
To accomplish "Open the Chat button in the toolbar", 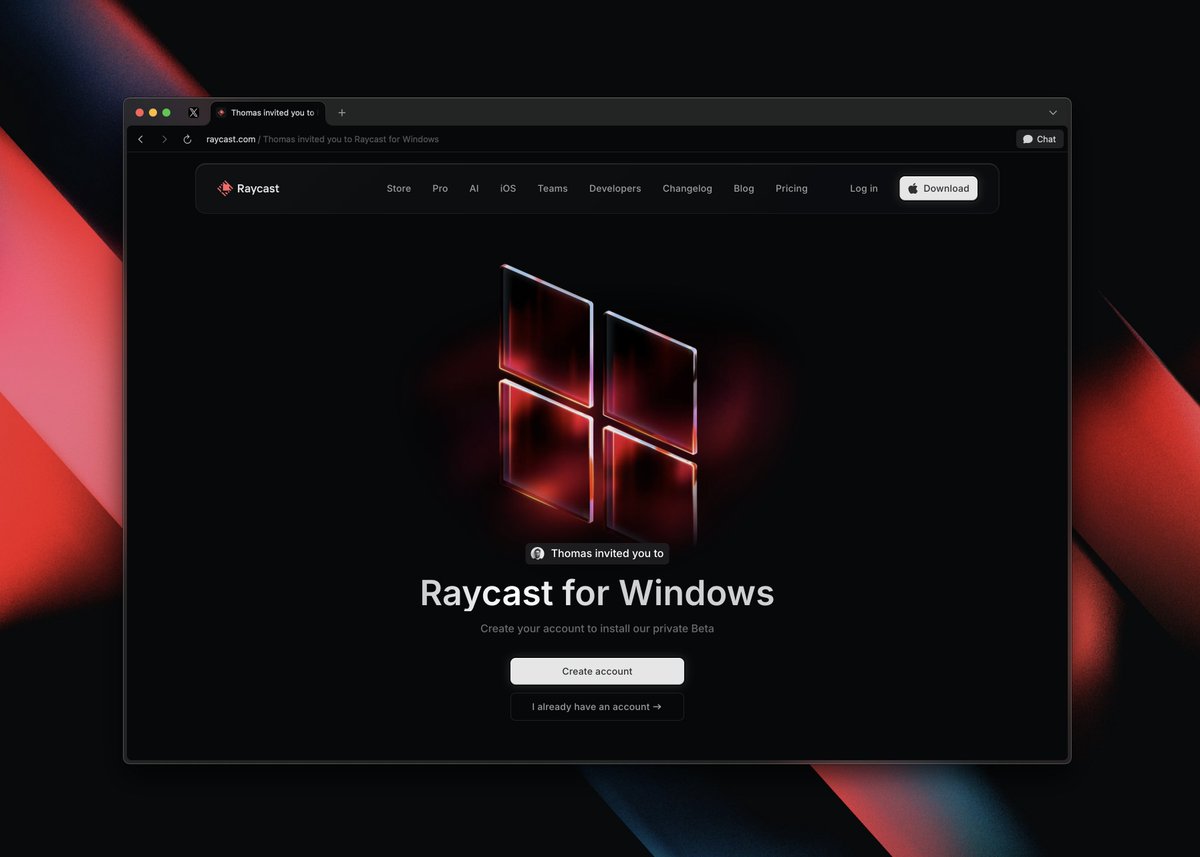I will [1040, 139].
